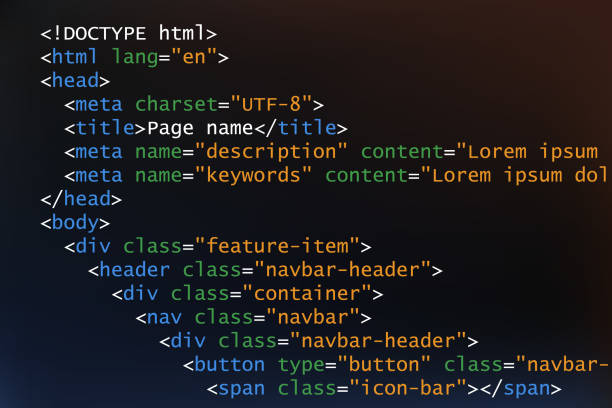Click the "navbar" class value on the nav line
Screen dimensions: 612x408
click(313, 317)
